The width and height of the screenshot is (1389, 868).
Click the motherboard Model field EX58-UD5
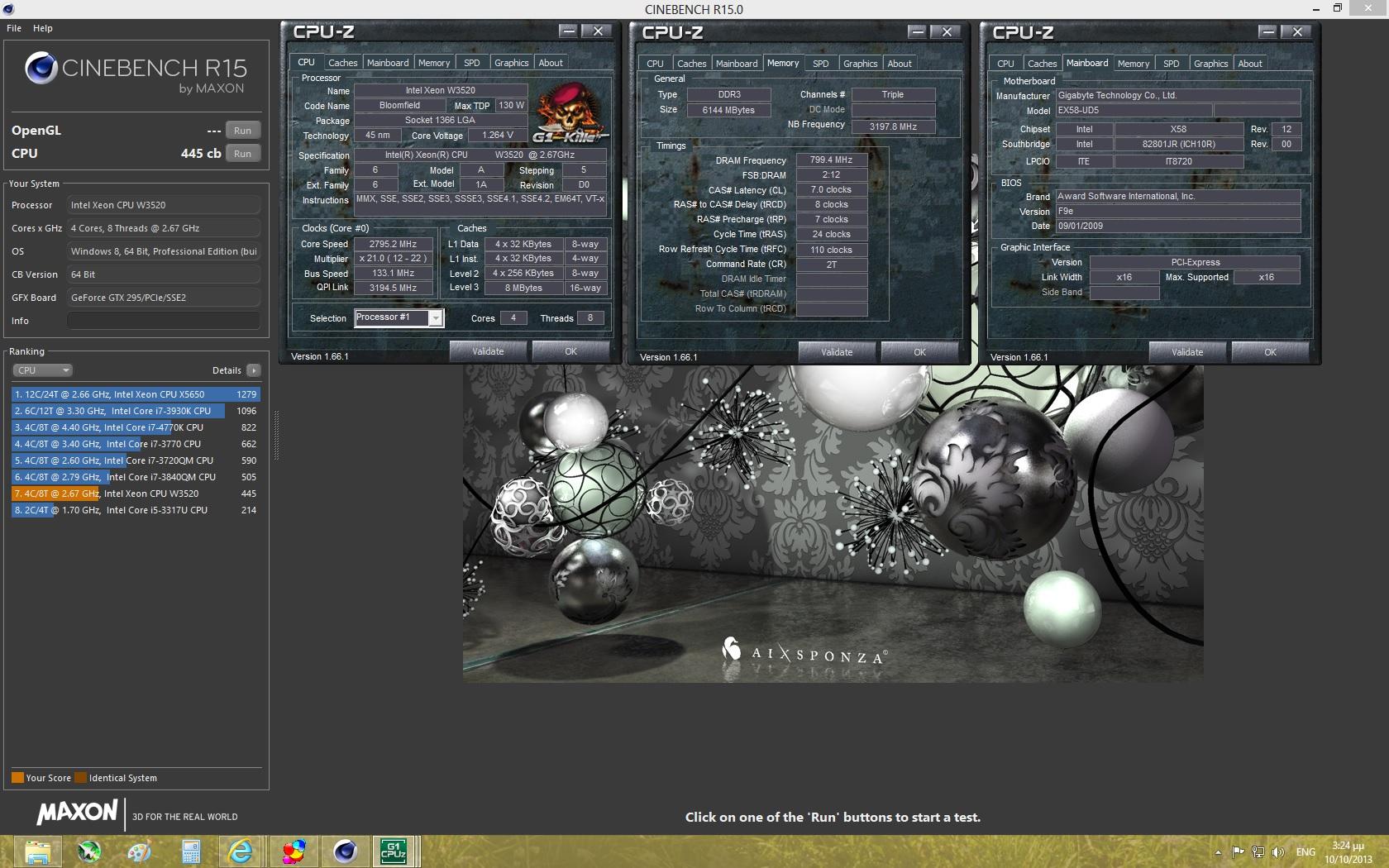(x=1134, y=110)
